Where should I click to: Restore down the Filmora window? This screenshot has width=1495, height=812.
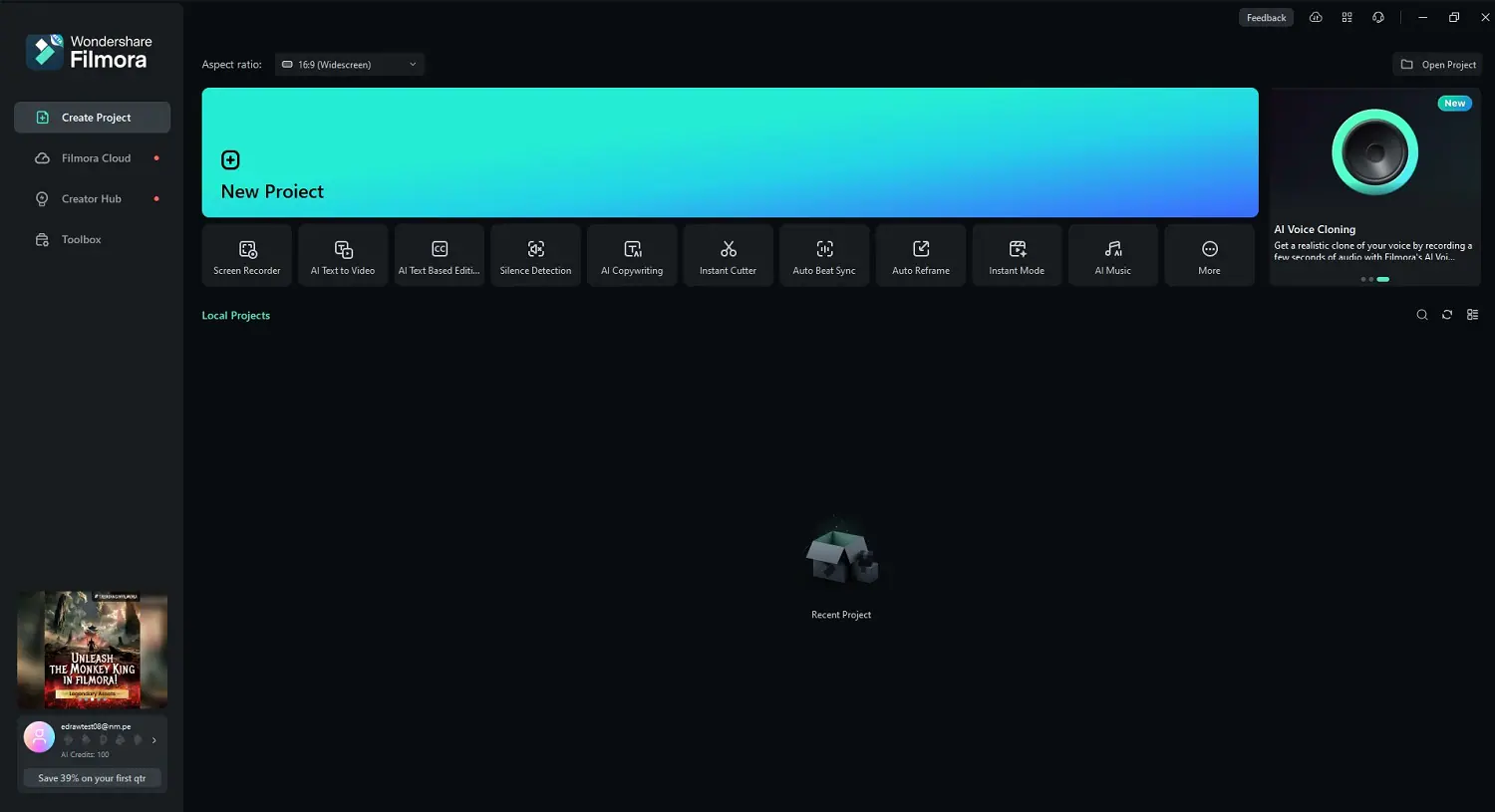(x=1454, y=17)
